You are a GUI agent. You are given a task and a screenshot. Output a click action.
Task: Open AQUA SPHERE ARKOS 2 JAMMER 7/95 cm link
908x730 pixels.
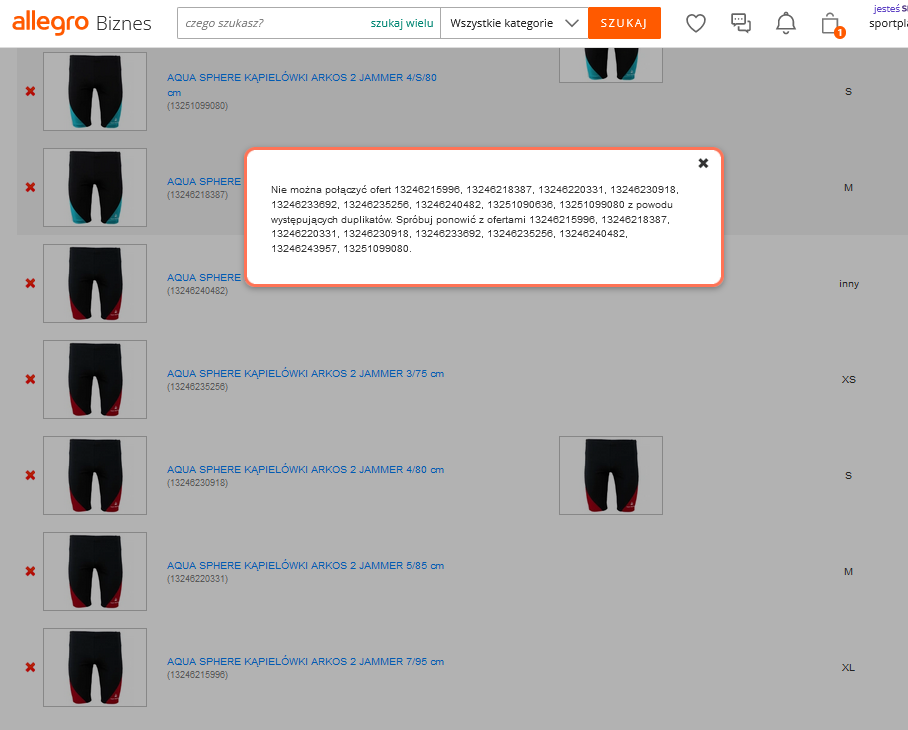tap(305, 661)
